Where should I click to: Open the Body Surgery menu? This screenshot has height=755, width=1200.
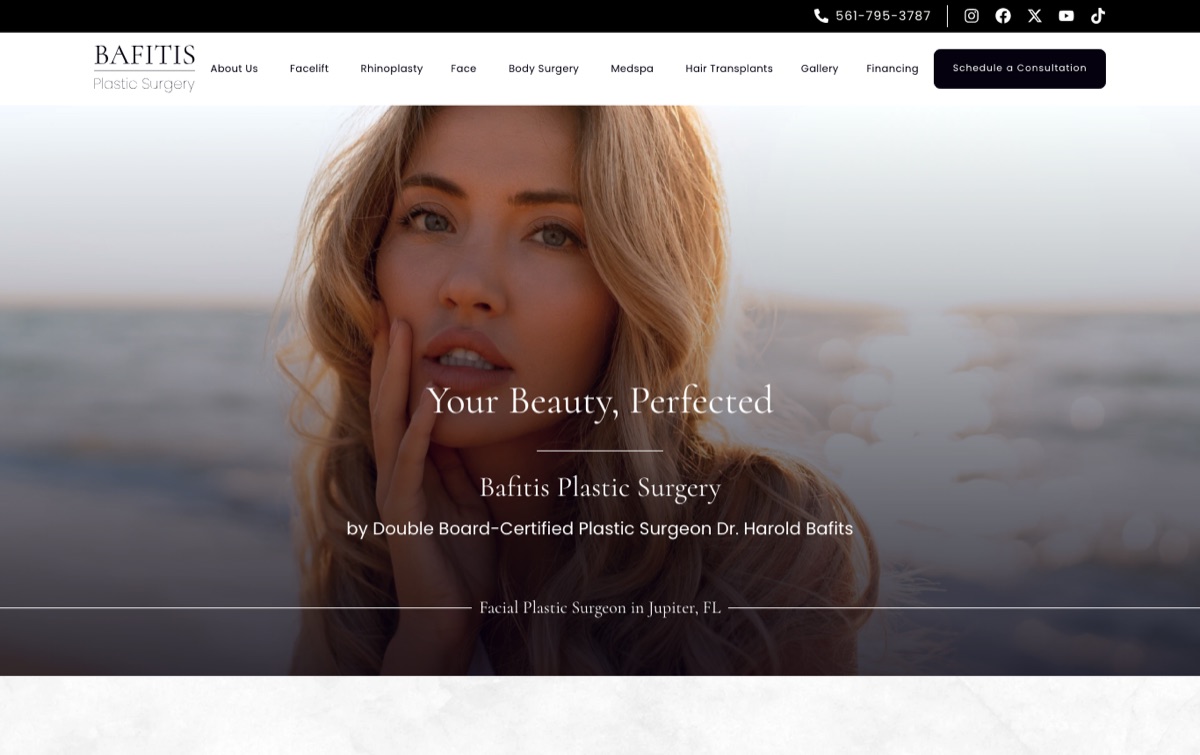(x=543, y=69)
